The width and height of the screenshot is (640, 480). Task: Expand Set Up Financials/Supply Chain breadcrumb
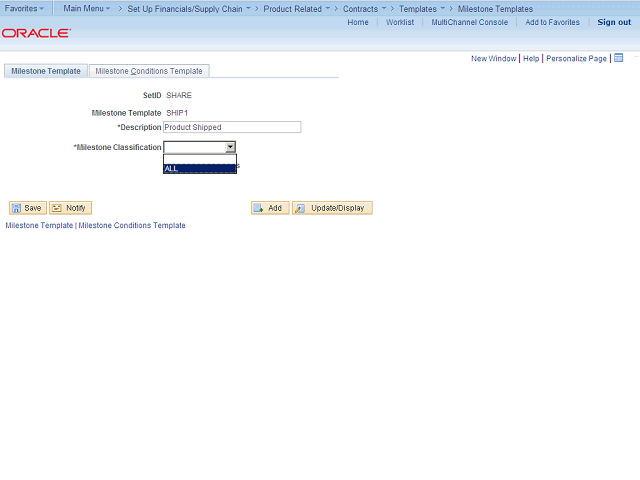(x=189, y=9)
